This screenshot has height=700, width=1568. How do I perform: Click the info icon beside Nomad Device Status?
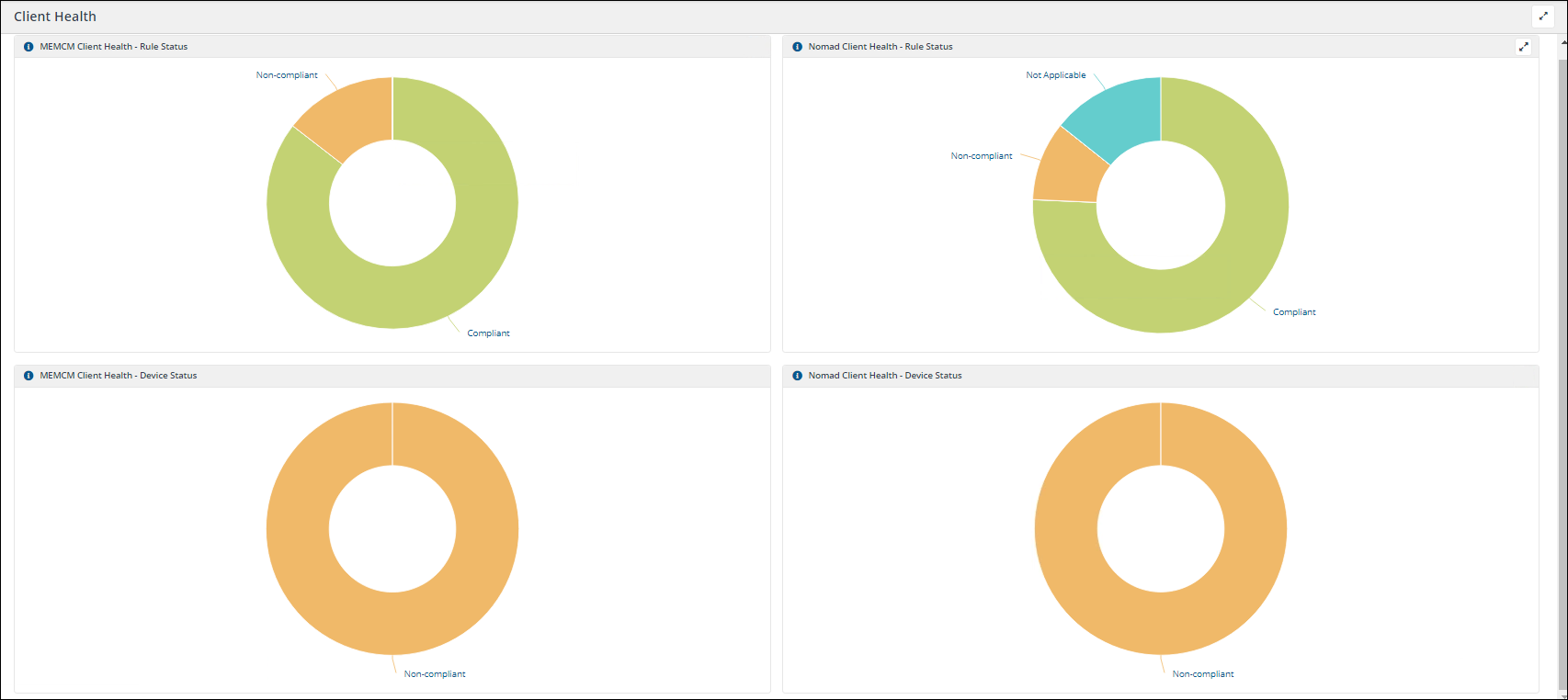point(797,376)
